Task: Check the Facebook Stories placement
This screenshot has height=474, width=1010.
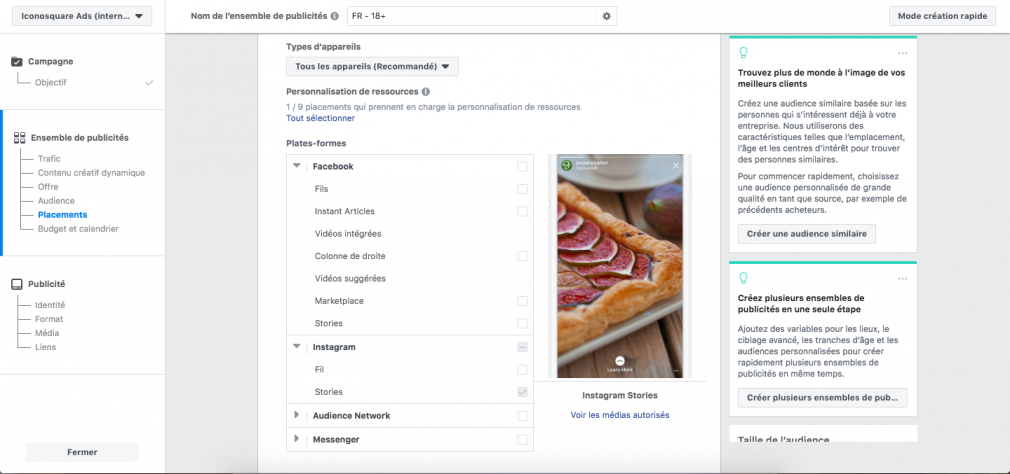Action: [x=522, y=323]
